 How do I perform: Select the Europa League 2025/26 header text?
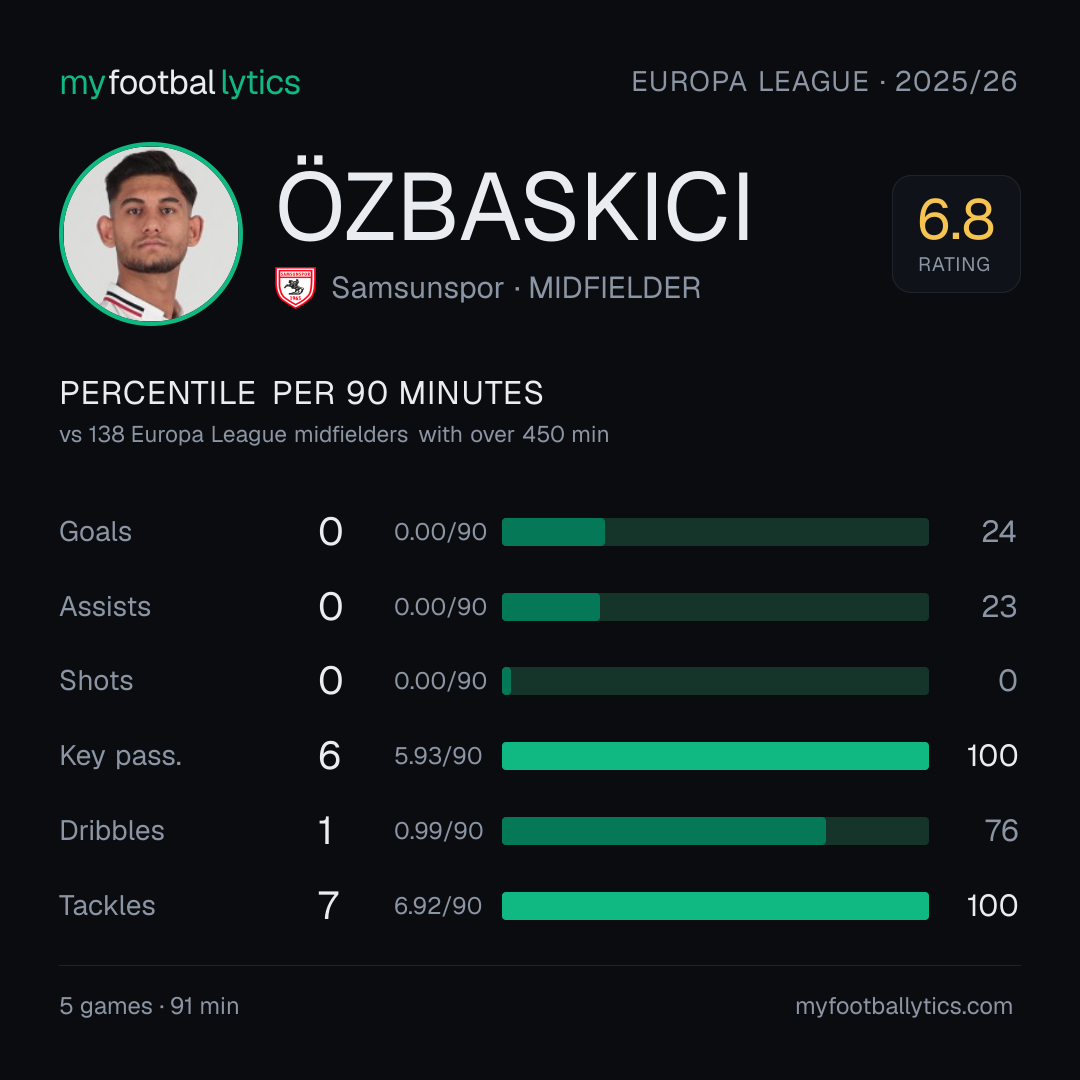824,82
